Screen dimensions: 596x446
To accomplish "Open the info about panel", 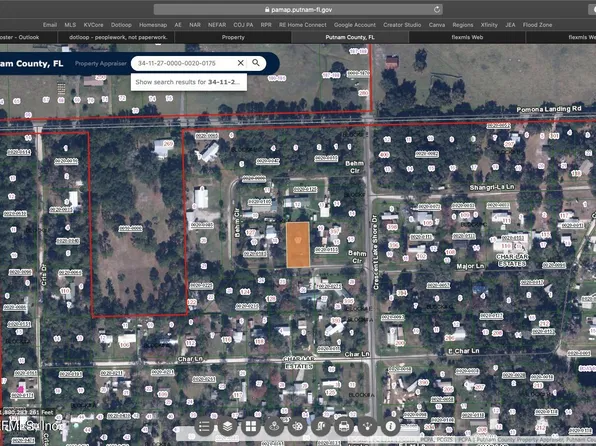I will click(391, 426).
